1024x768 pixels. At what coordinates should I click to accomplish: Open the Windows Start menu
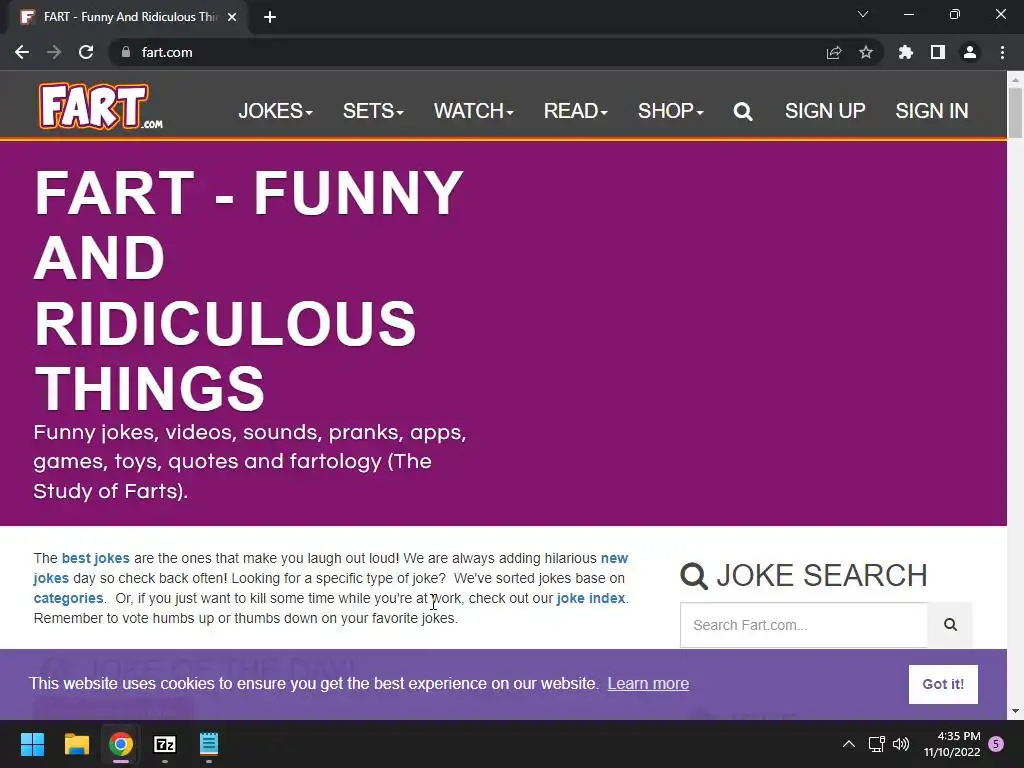32,744
